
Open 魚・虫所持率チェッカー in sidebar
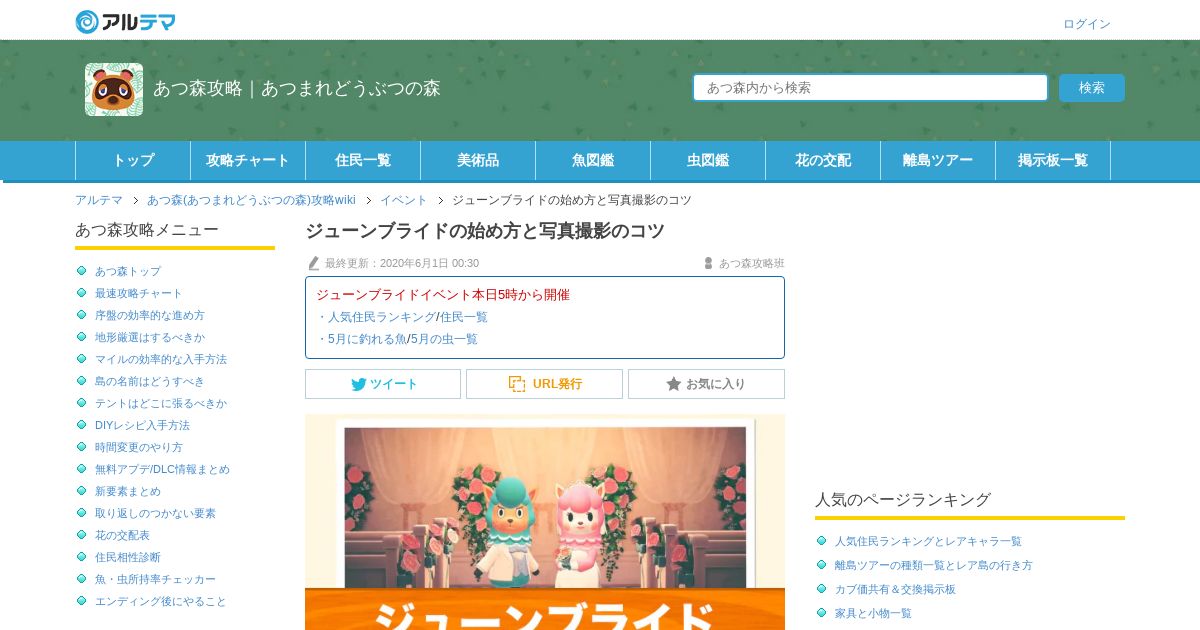click(x=155, y=579)
